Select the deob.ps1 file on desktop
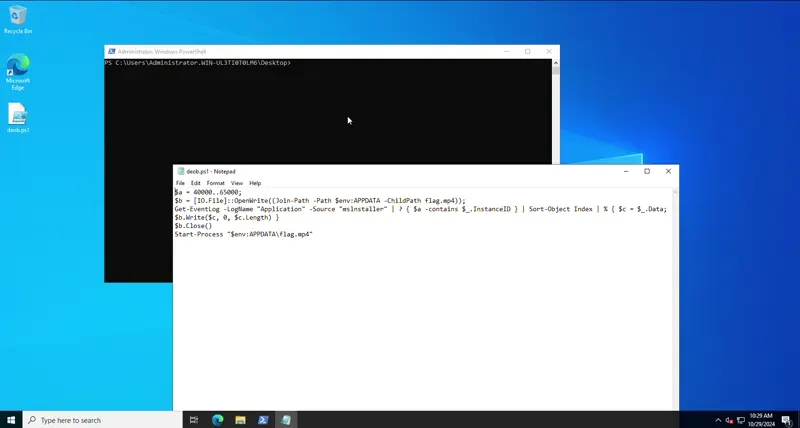The height and width of the screenshot is (428, 800). point(18,118)
